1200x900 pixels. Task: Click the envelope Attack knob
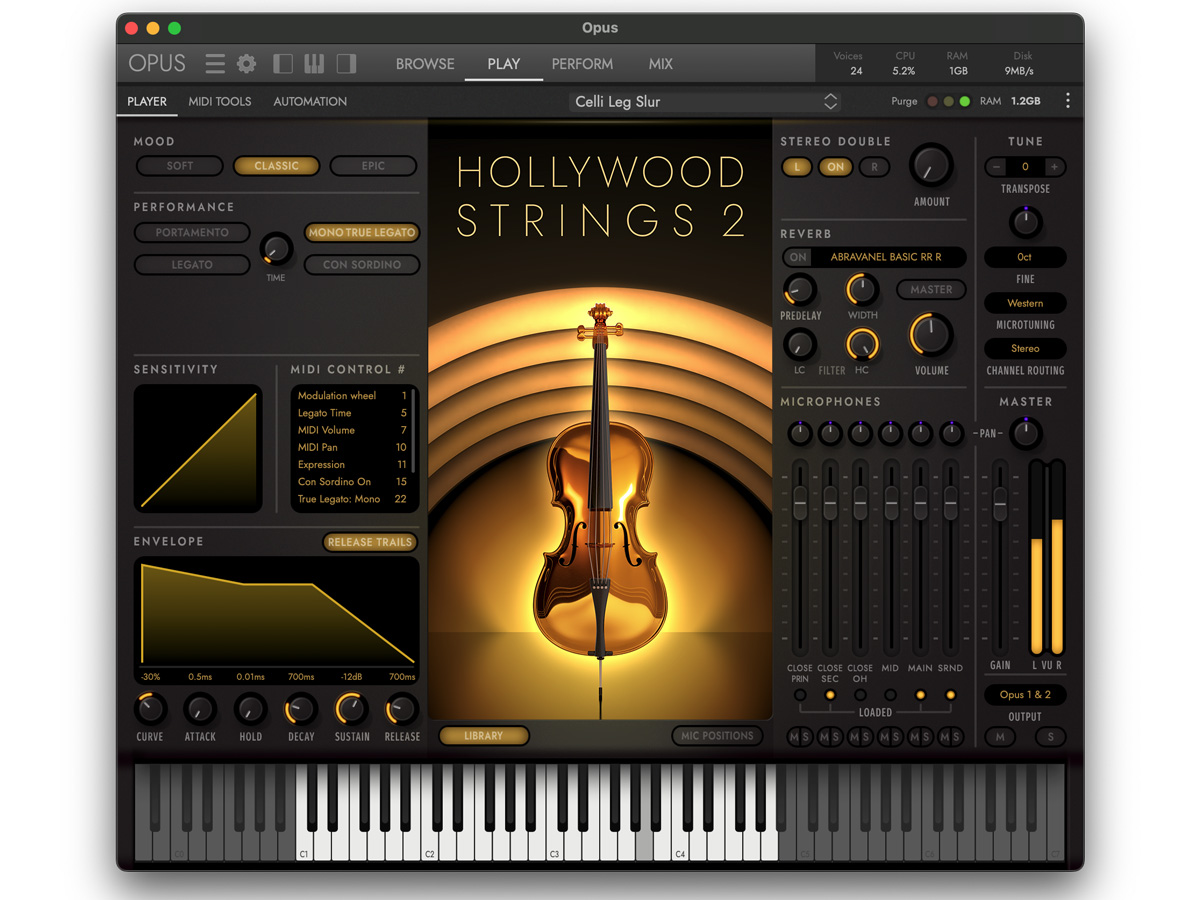coord(200,710)
